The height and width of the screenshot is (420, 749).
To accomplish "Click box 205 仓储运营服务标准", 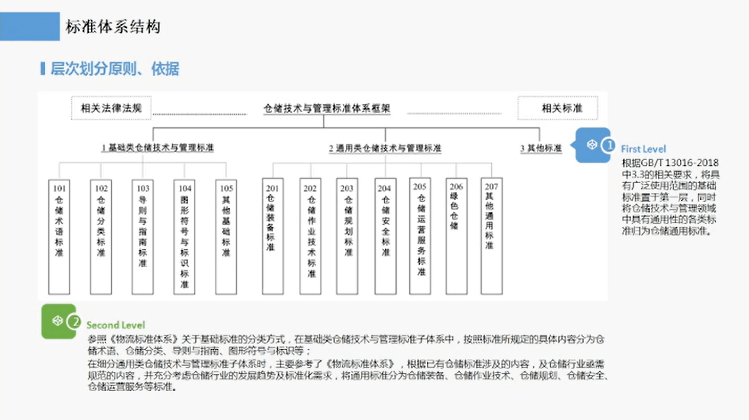I will point(420,236).
